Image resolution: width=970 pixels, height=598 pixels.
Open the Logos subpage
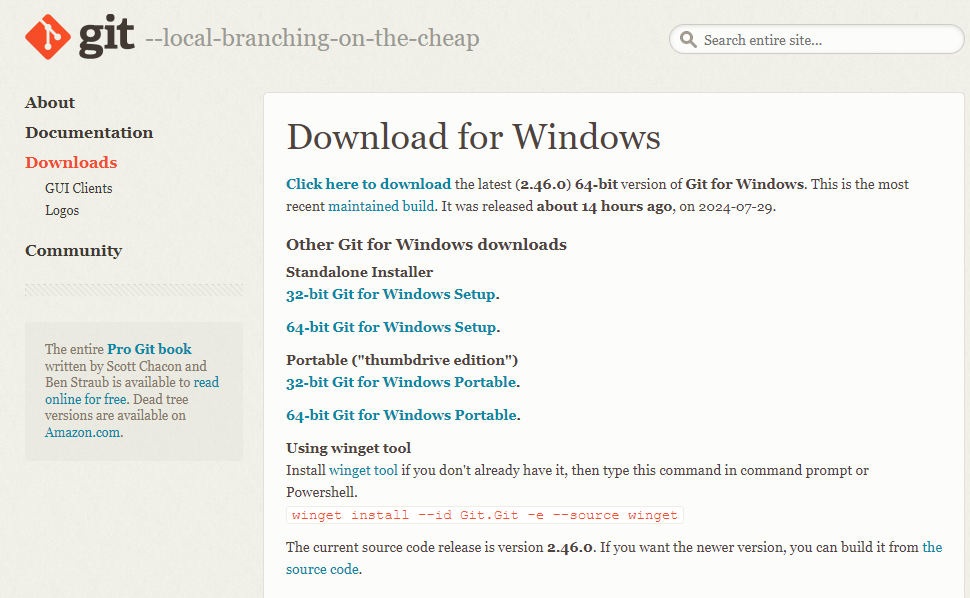coord(62,210)
